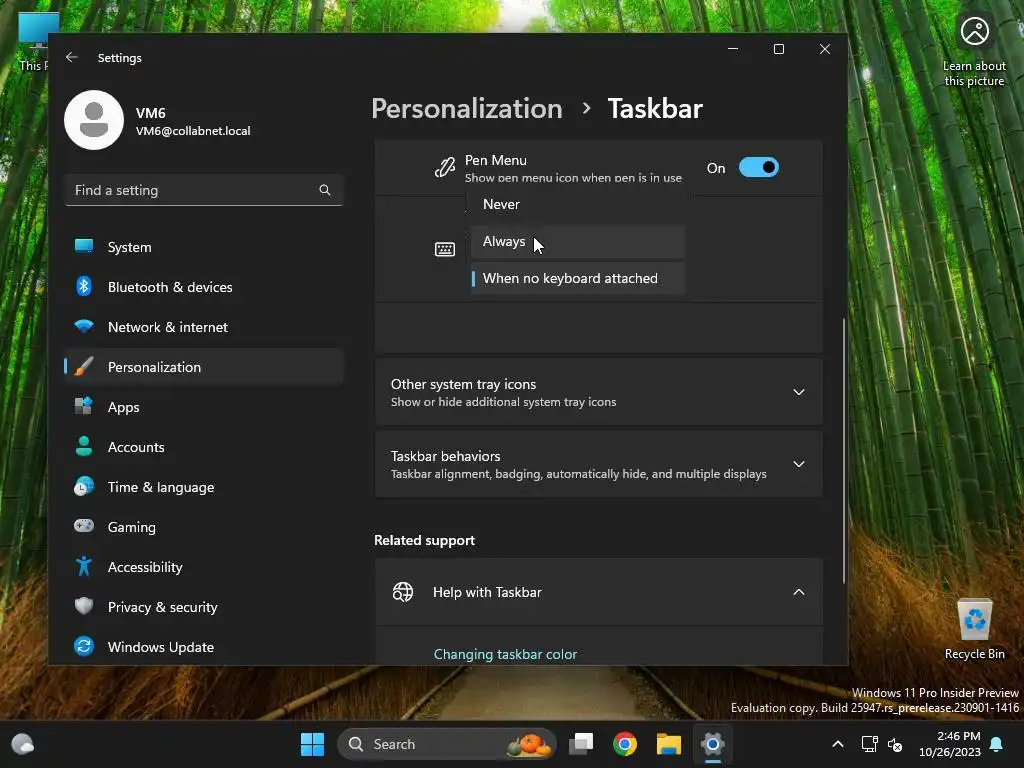
Task: Click the VM6 user profile avatar
Action: coord(94,120)
